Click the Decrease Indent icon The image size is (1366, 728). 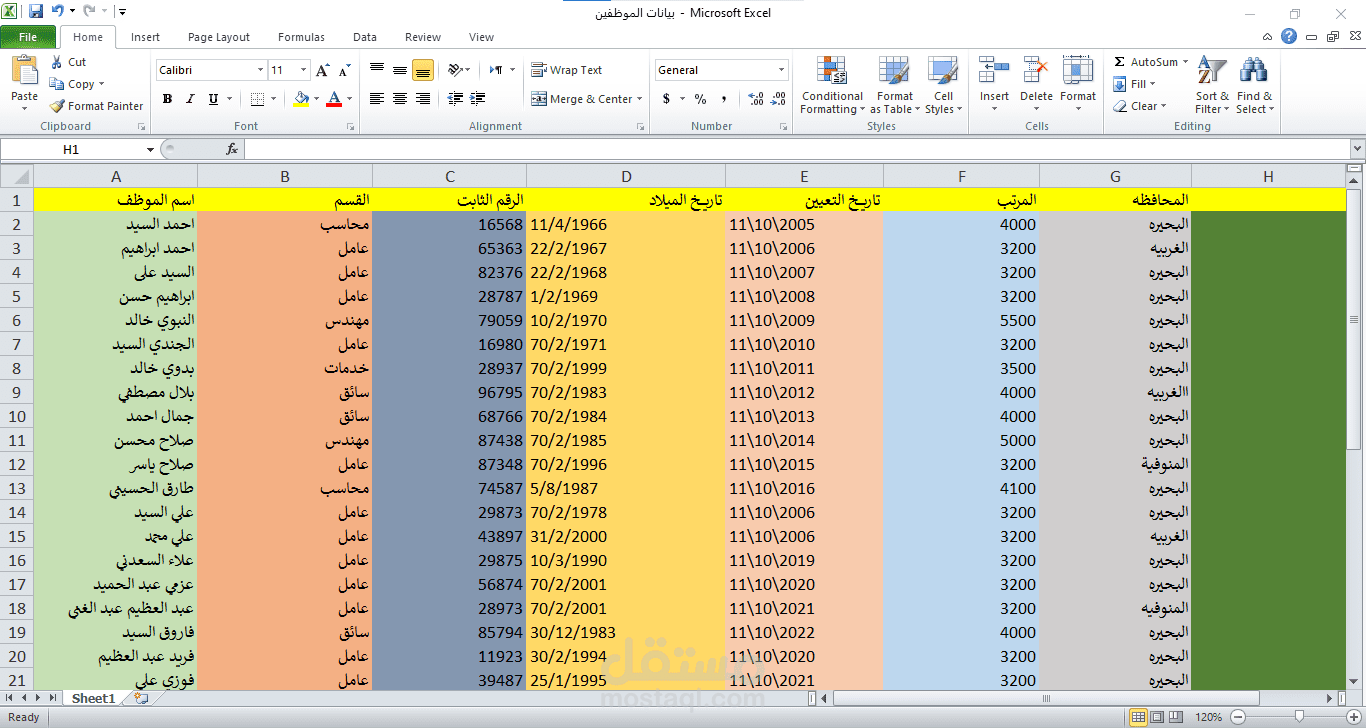pos(455,99)
